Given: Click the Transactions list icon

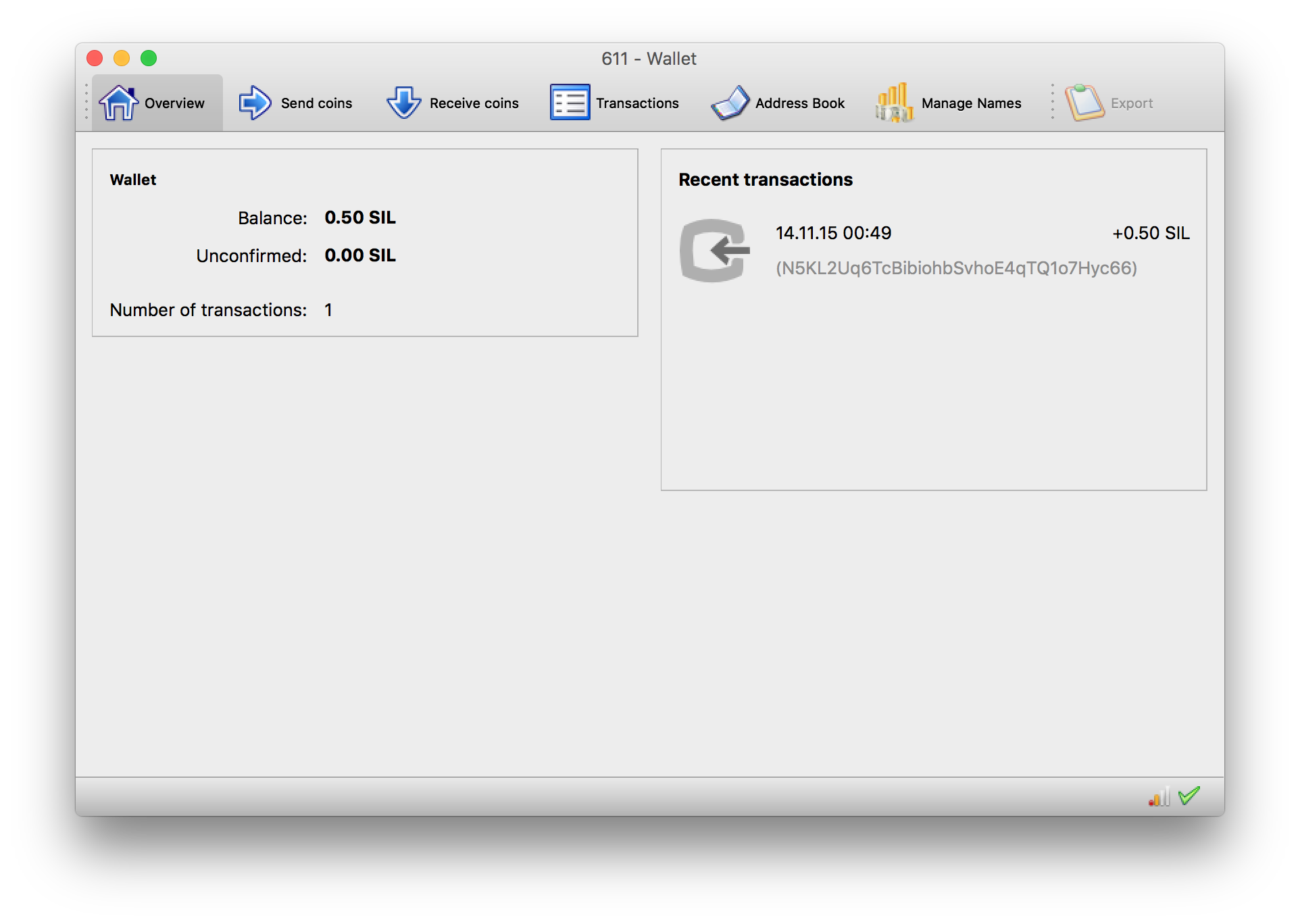Looking at the screenshot, I should pyautogui.click(x=570, y=103).
